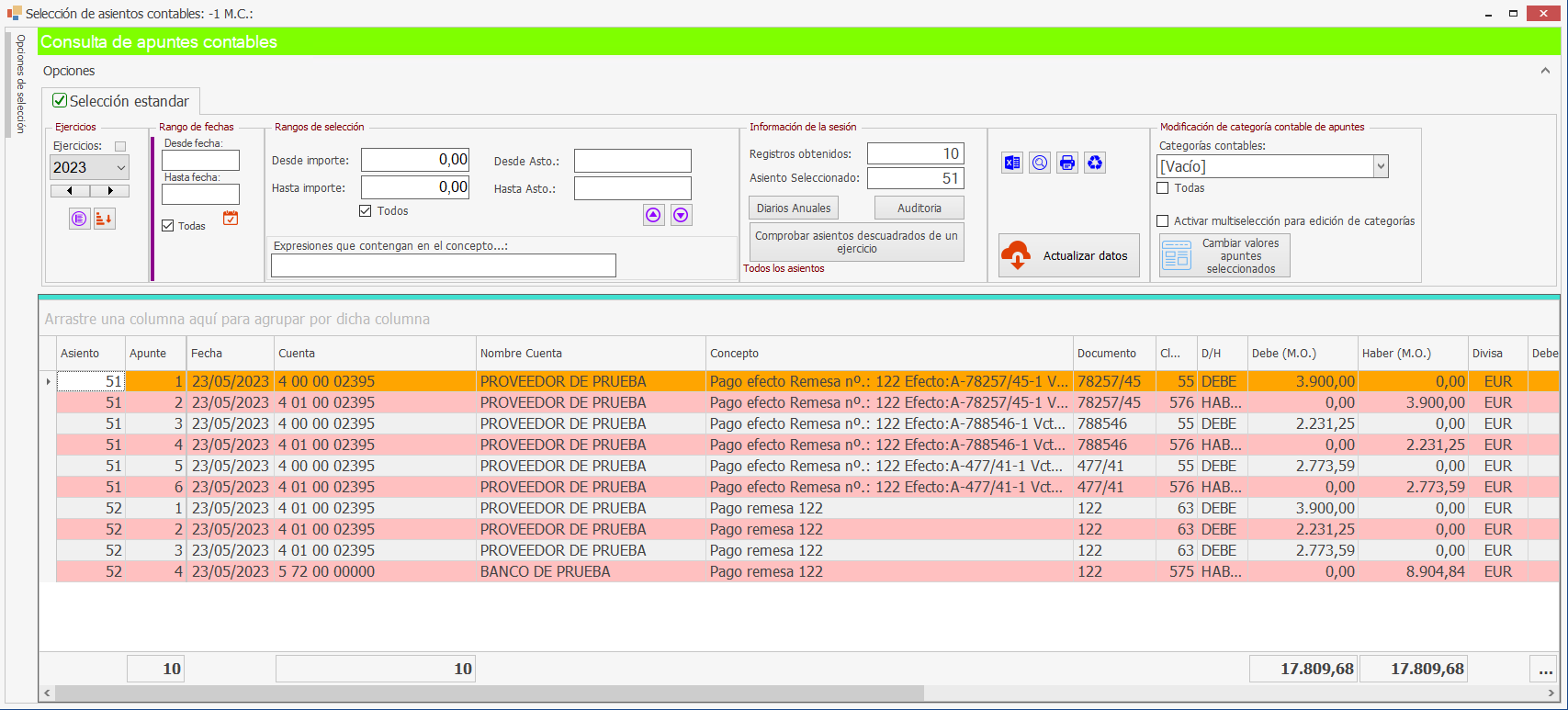The width and height of the screenshot is (1568, 710).
Task: Click the purple up arrow button
Action: (x=653, y=215)
